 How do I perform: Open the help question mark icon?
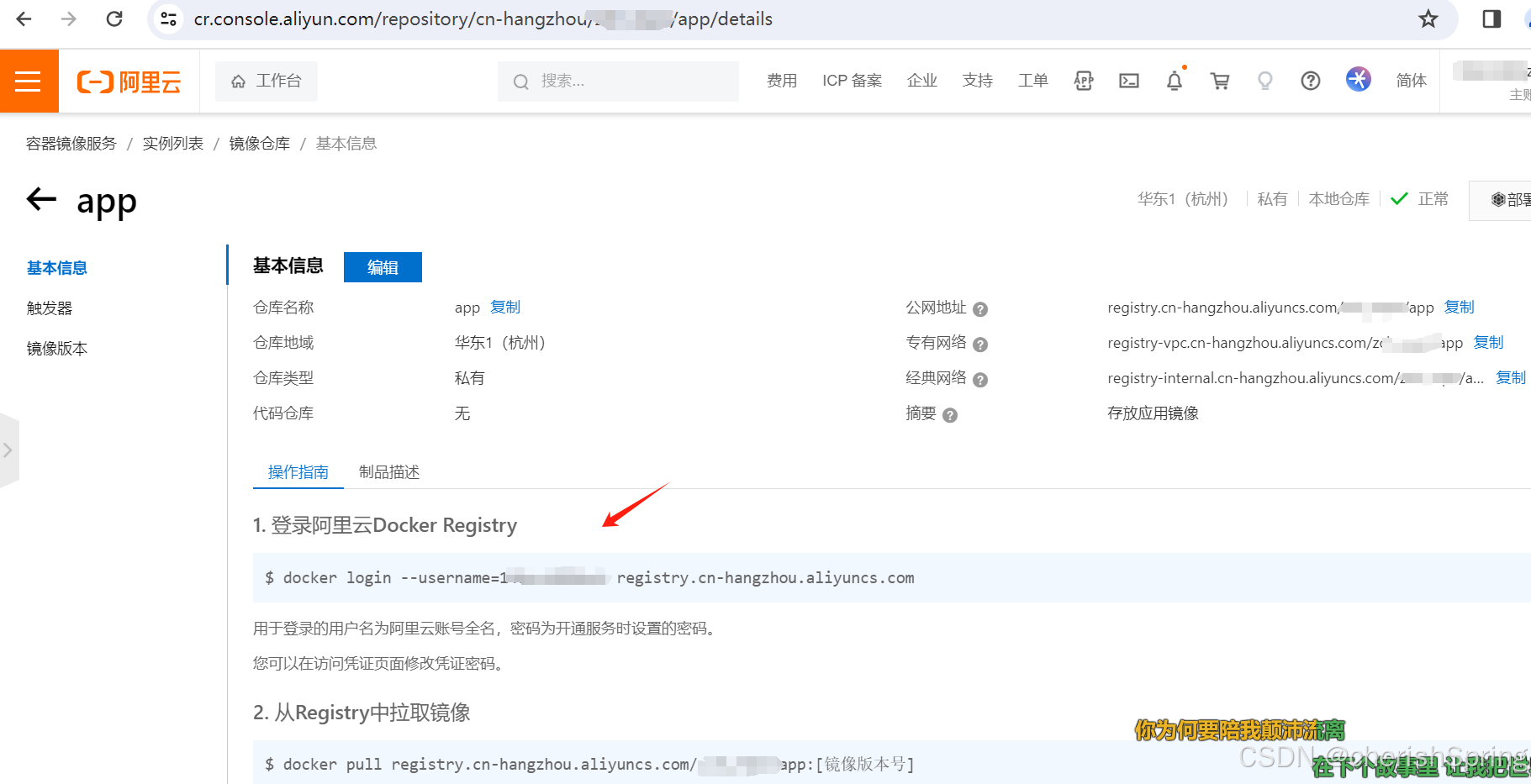point(1310,81)
